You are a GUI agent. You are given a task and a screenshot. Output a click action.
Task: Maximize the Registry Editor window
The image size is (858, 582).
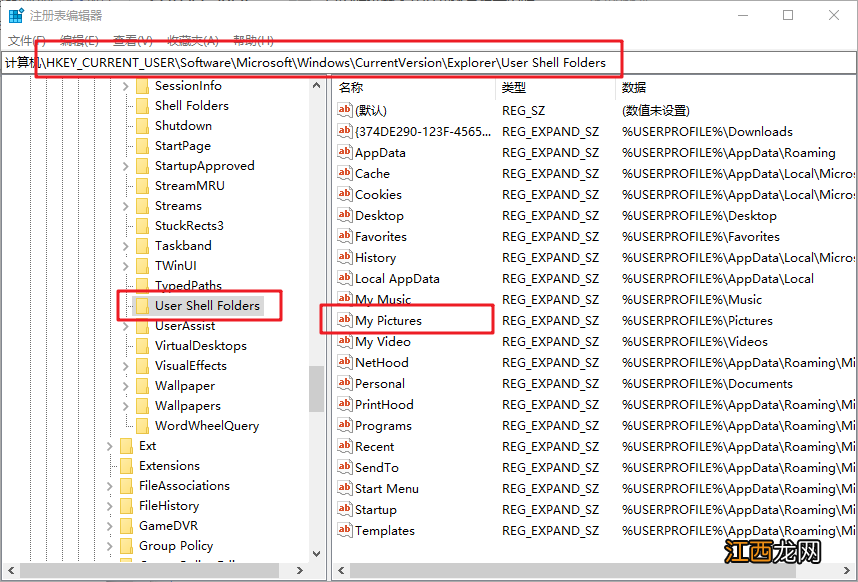coord(788,15)
